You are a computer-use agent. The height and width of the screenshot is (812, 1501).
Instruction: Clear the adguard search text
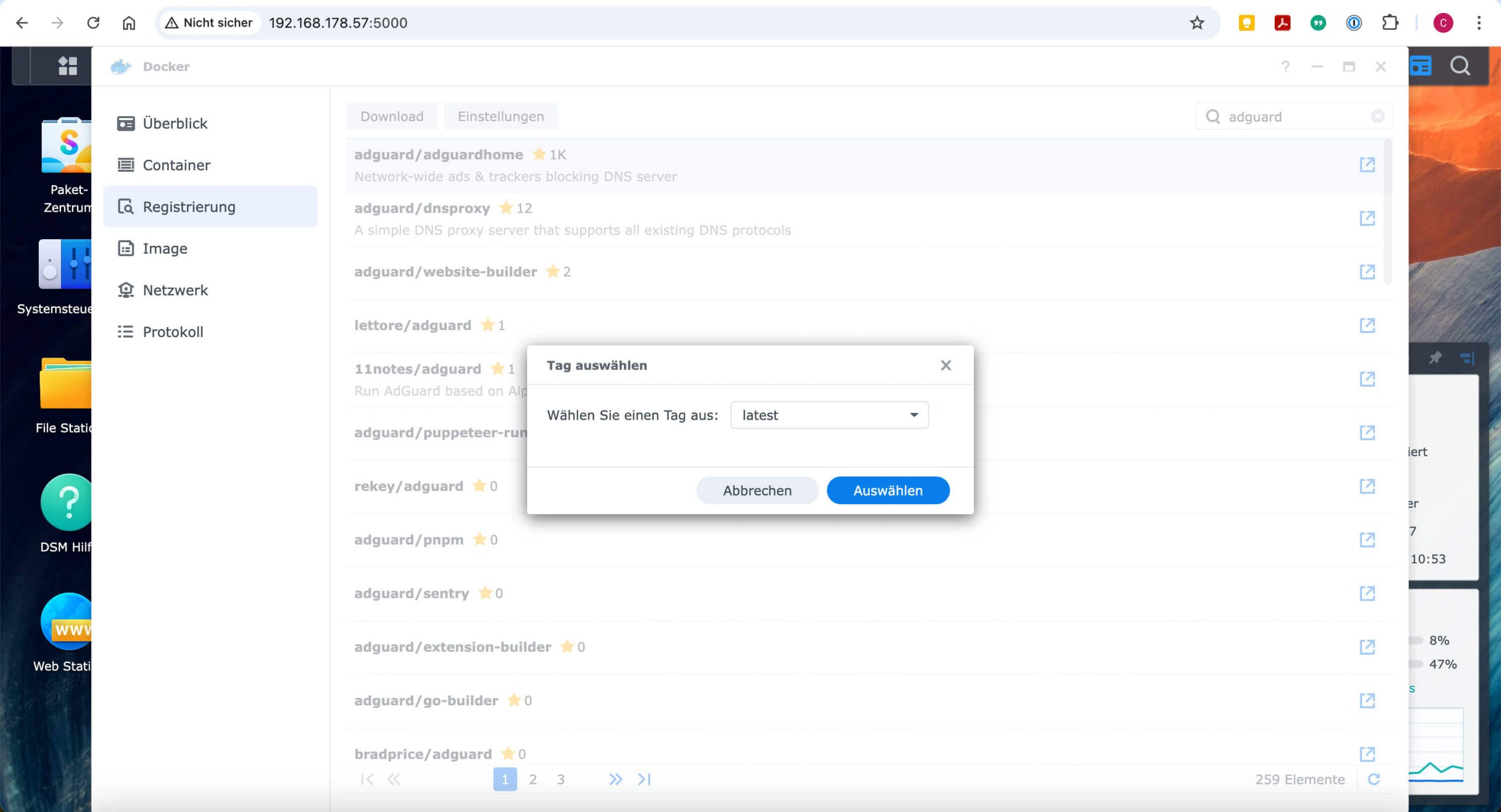tap(1377, 117)
